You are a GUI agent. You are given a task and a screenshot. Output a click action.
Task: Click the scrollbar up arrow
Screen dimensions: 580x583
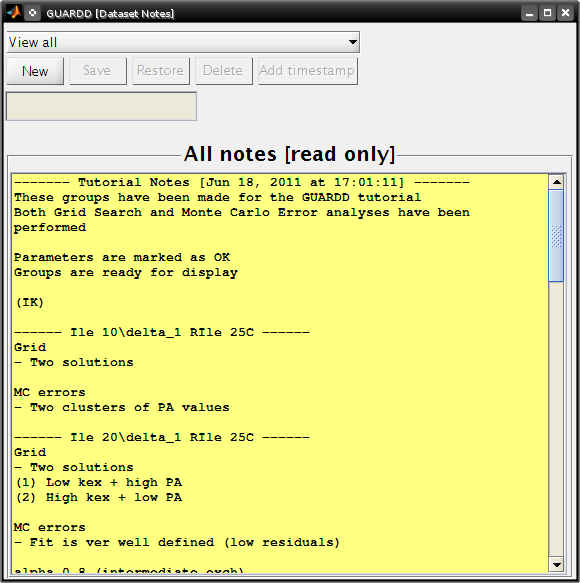(x=557, y=182)
